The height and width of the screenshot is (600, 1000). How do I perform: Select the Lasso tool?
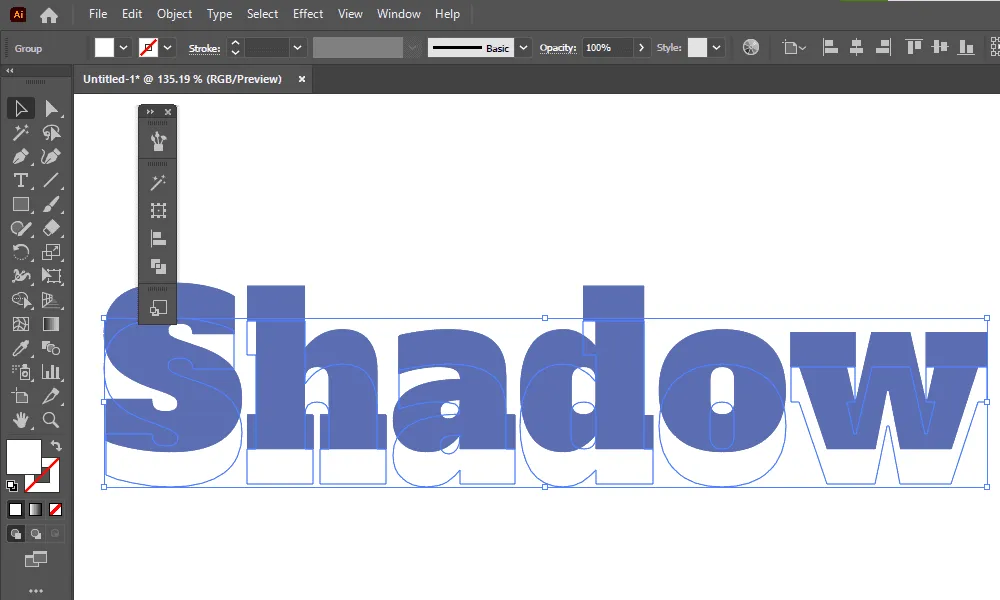pos(51,133)
